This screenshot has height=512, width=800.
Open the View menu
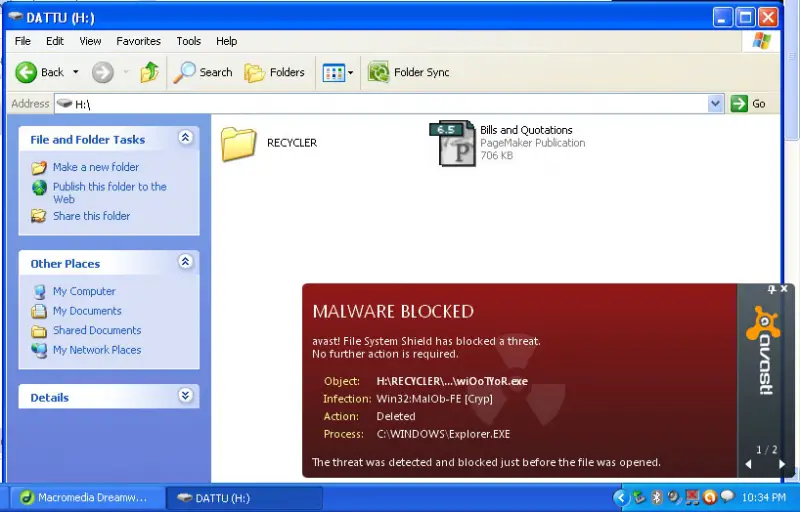click(90, 41)
